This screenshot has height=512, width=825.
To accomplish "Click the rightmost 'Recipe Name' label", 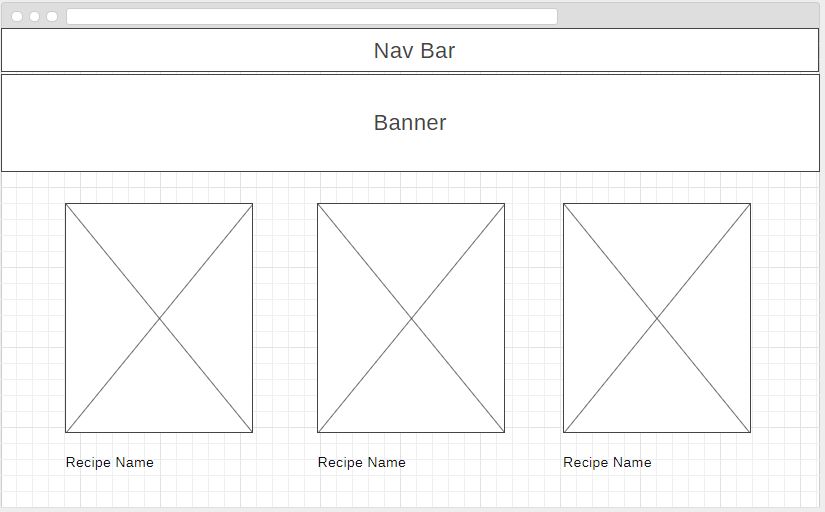I will (x=607, y=462).
